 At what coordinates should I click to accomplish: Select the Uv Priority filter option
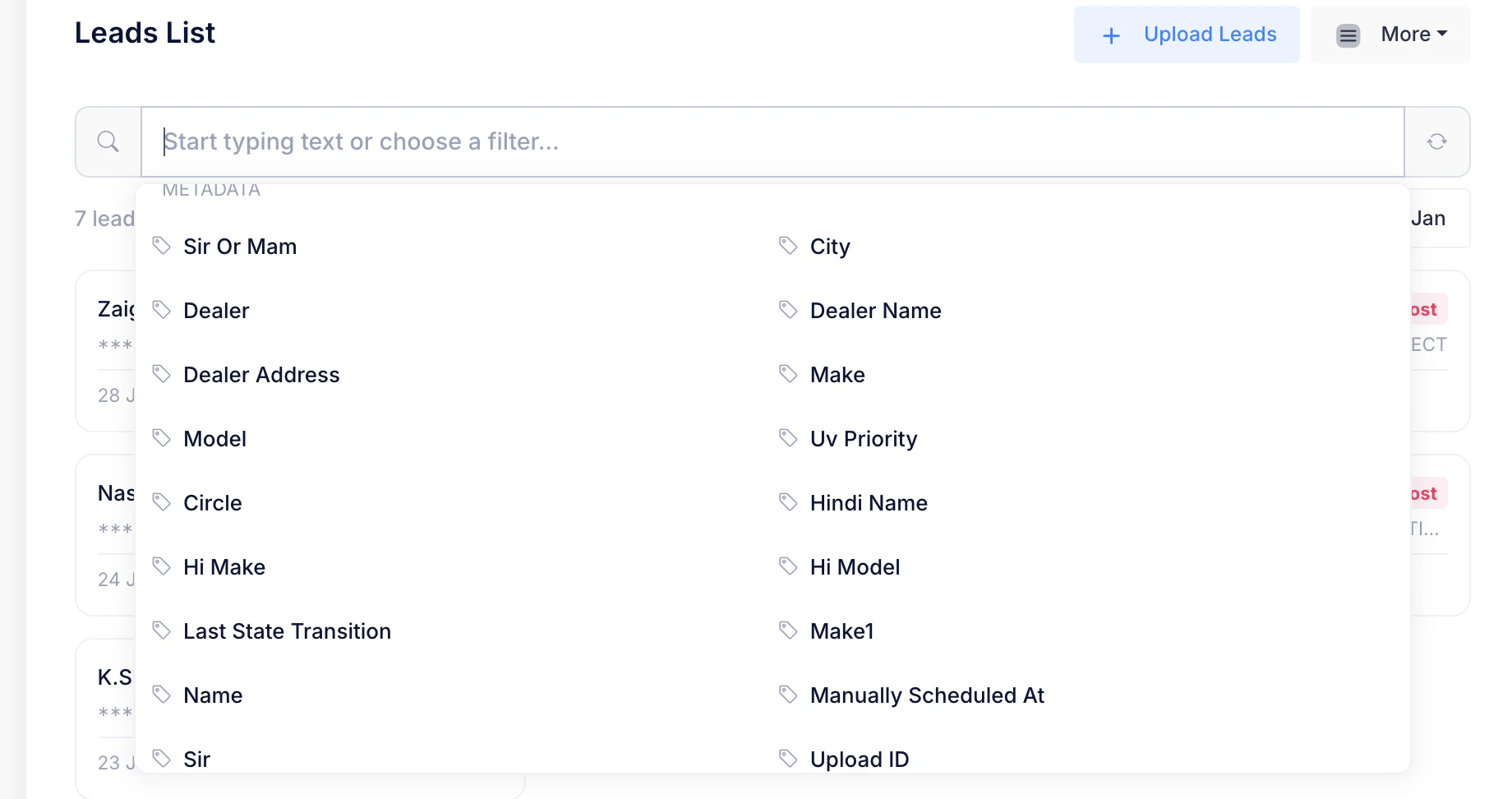[x=863, y=439]
